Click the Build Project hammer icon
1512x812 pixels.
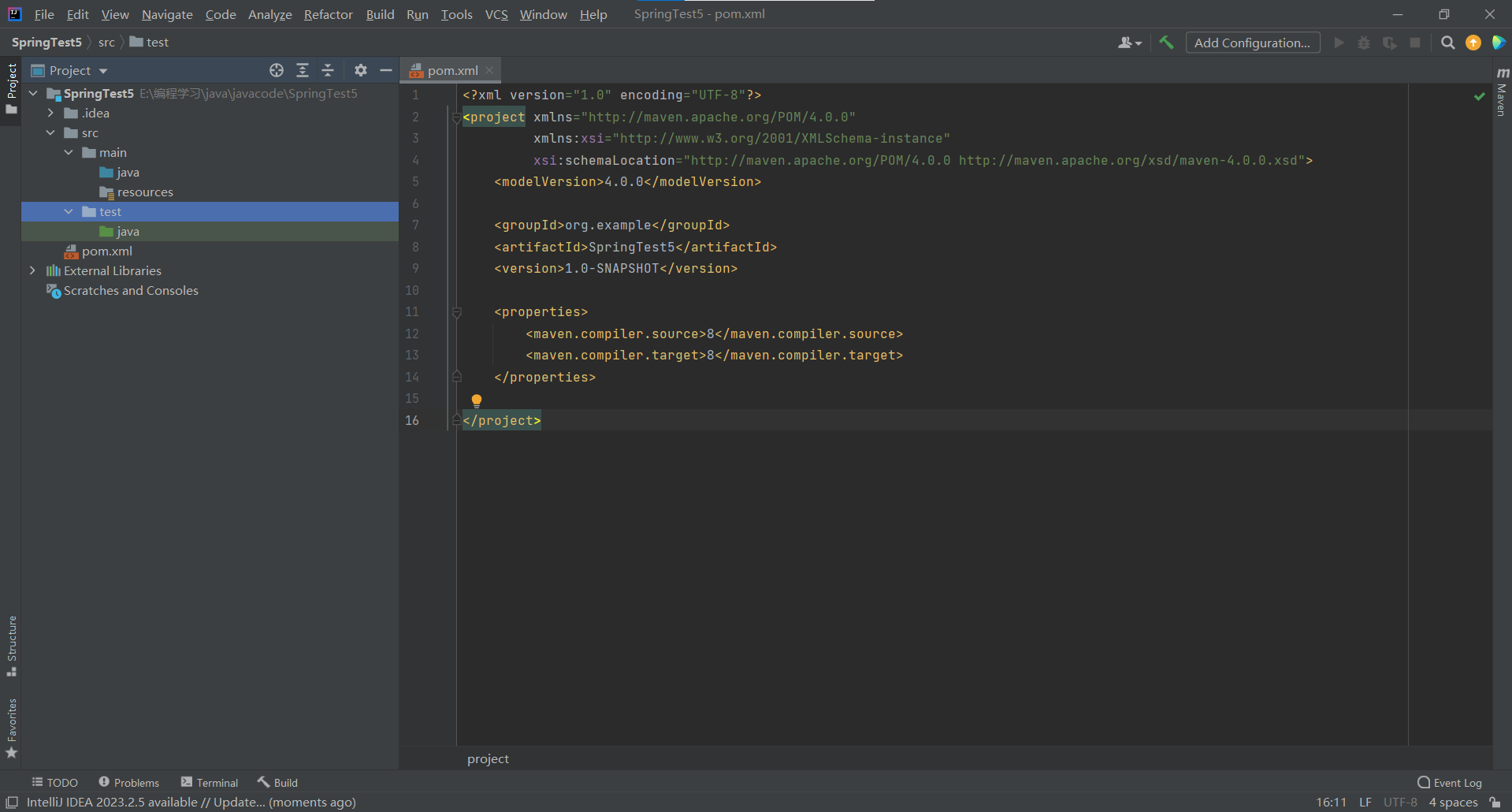point(1166,43)
